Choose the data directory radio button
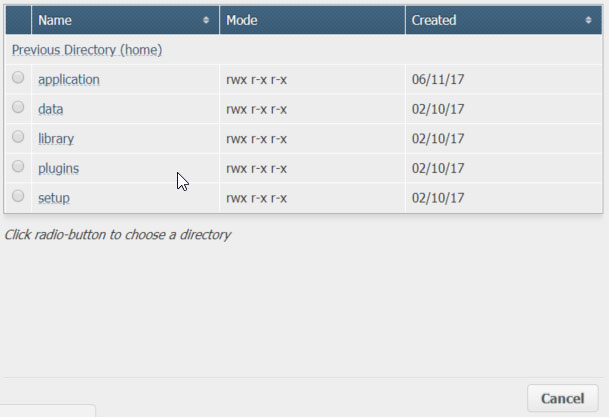609x417 pixels. (18, 107)
